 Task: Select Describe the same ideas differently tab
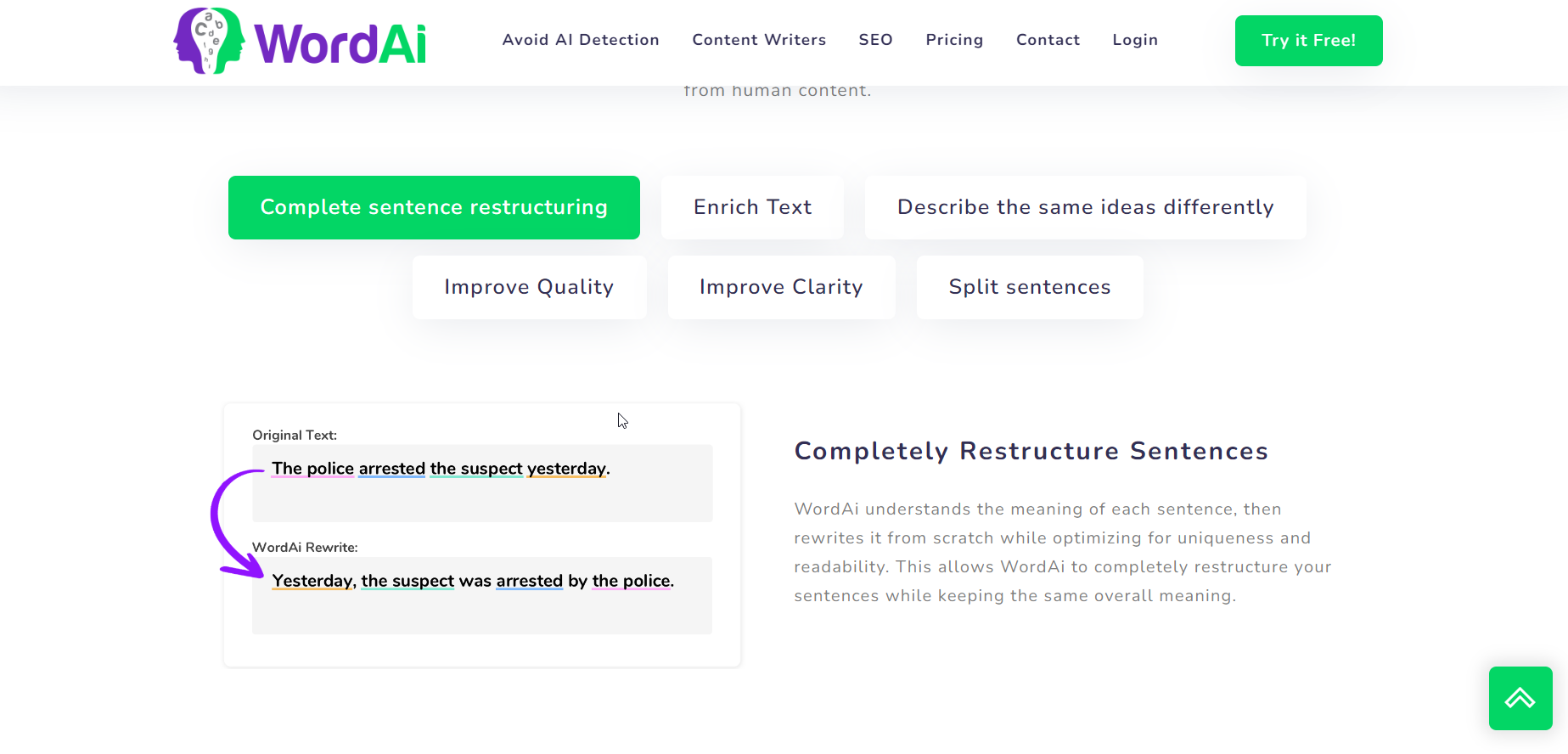[x=1085, y=207]
